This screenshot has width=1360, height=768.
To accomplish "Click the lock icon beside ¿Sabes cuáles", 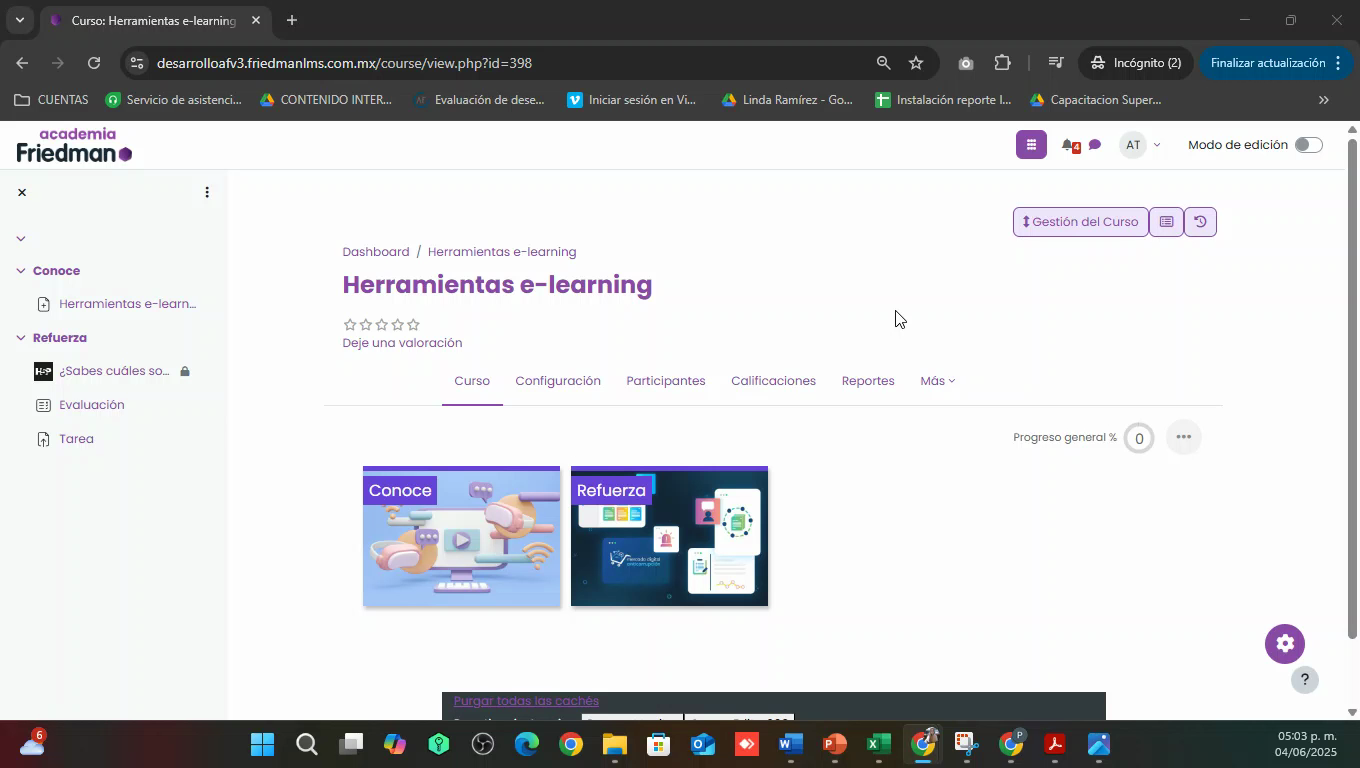I will 185,371.
